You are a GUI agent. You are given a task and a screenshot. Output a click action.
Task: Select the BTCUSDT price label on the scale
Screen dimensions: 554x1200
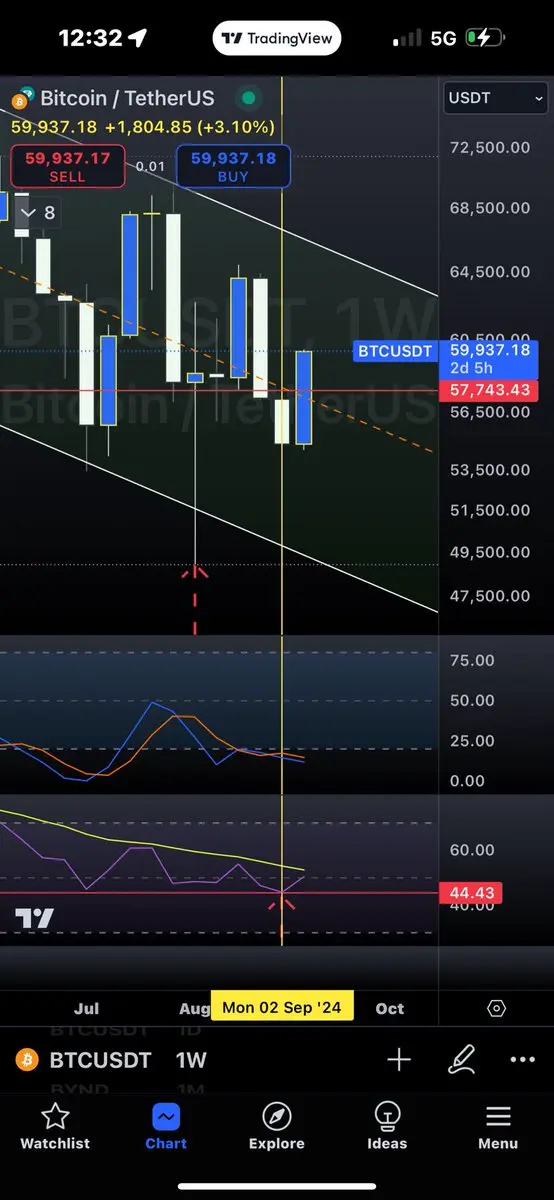pos(394,351)
